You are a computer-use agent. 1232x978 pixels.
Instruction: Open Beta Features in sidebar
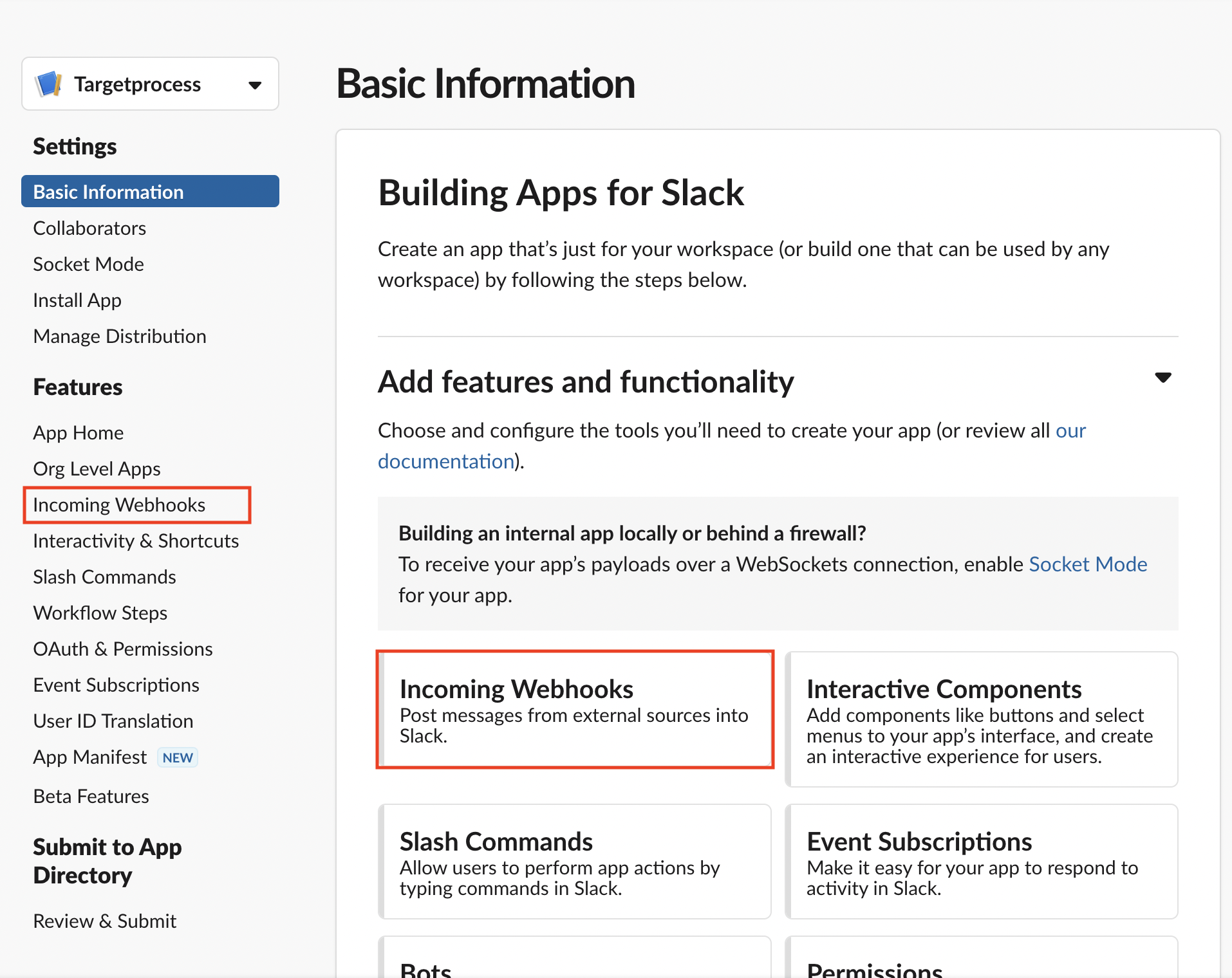(x=91, y=797)
